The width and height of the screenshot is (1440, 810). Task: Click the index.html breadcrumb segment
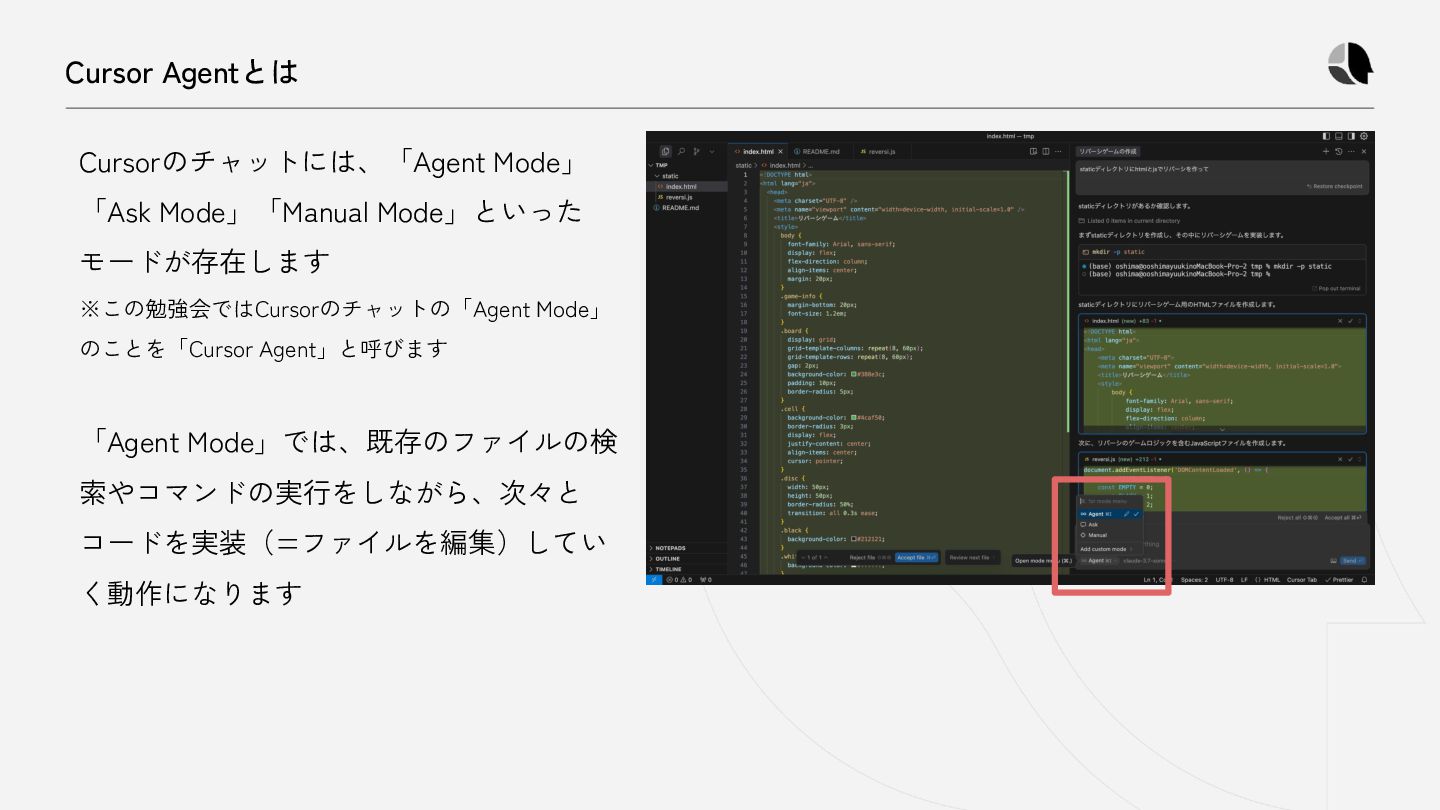(780, 165)
